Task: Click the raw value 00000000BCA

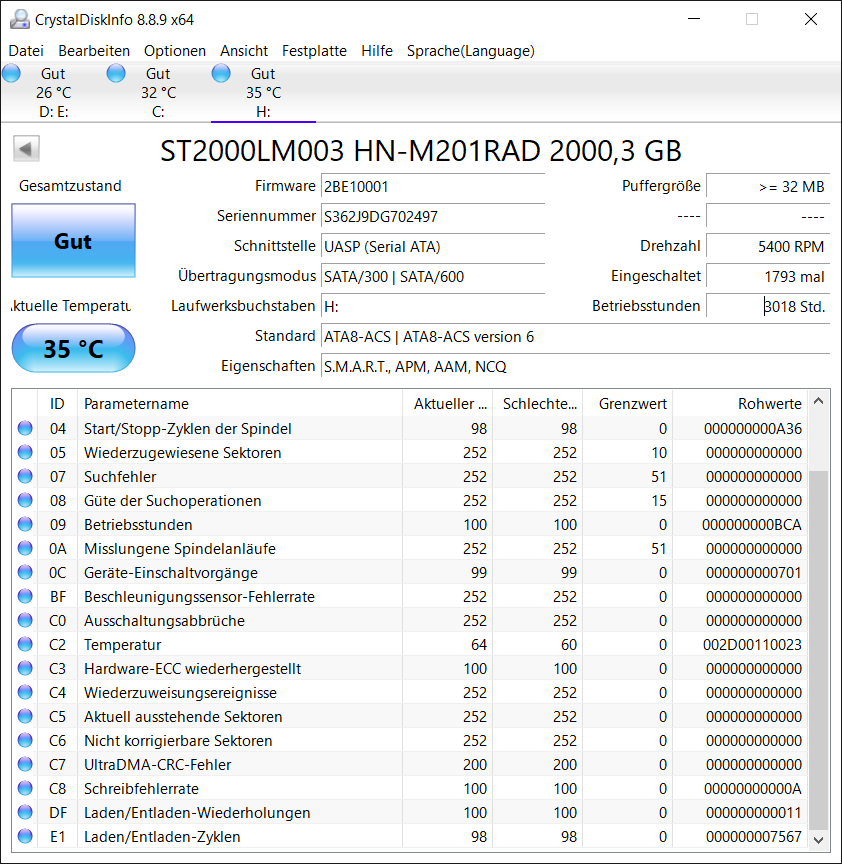Action: point(752,525)
